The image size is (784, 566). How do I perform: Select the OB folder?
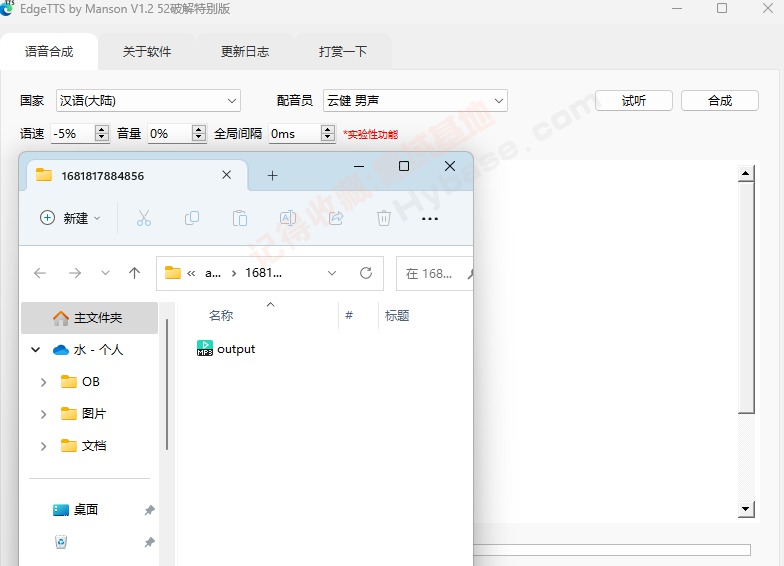tap(80, 382)
